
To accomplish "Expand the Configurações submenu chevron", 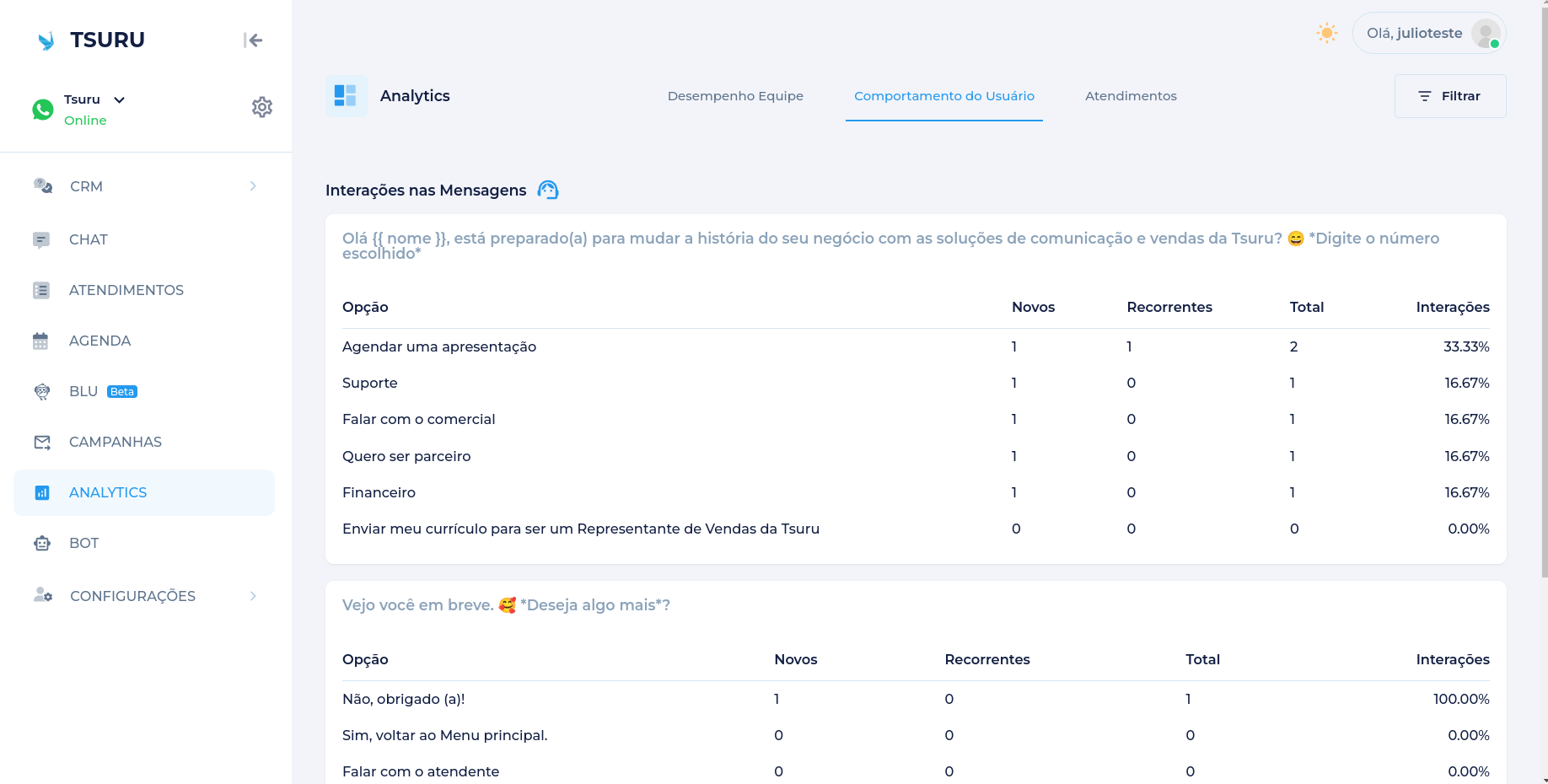I will (x=253, y=596).
